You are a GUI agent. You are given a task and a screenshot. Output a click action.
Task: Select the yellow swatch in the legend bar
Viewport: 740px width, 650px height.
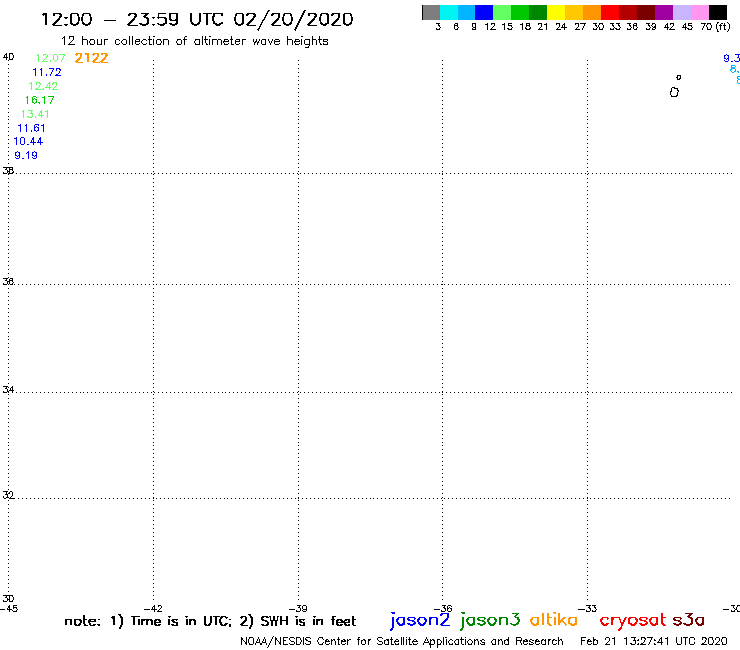556,12
